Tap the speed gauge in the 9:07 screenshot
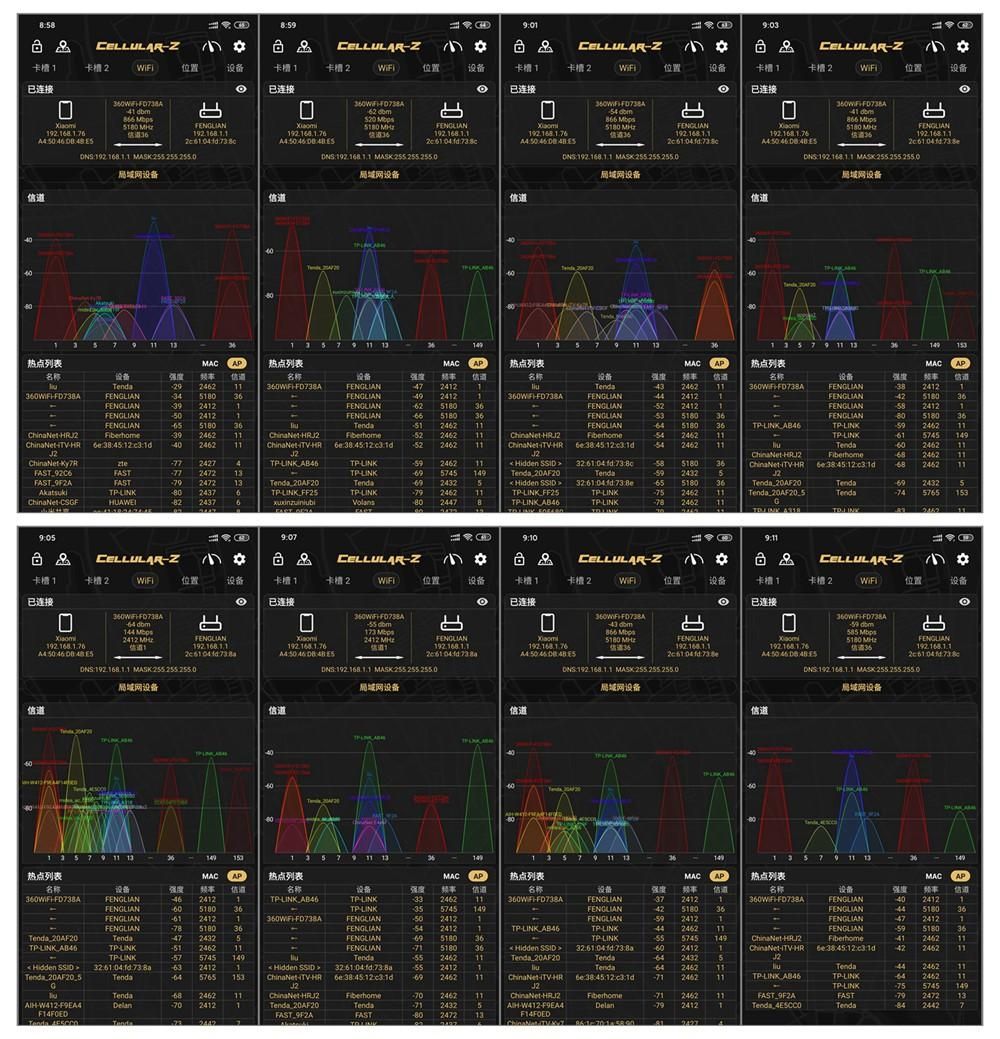The height and width of the screenshot is (1039, 1000). (453, 559)
